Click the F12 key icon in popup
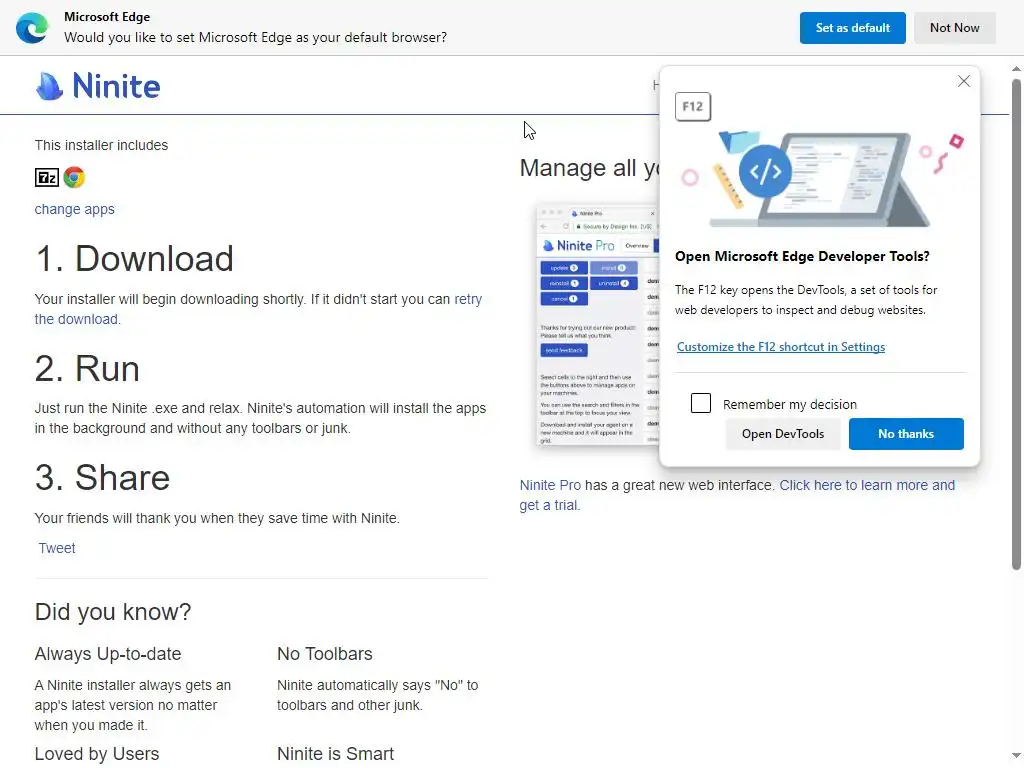1024x768 pixels. pos(693,106)
